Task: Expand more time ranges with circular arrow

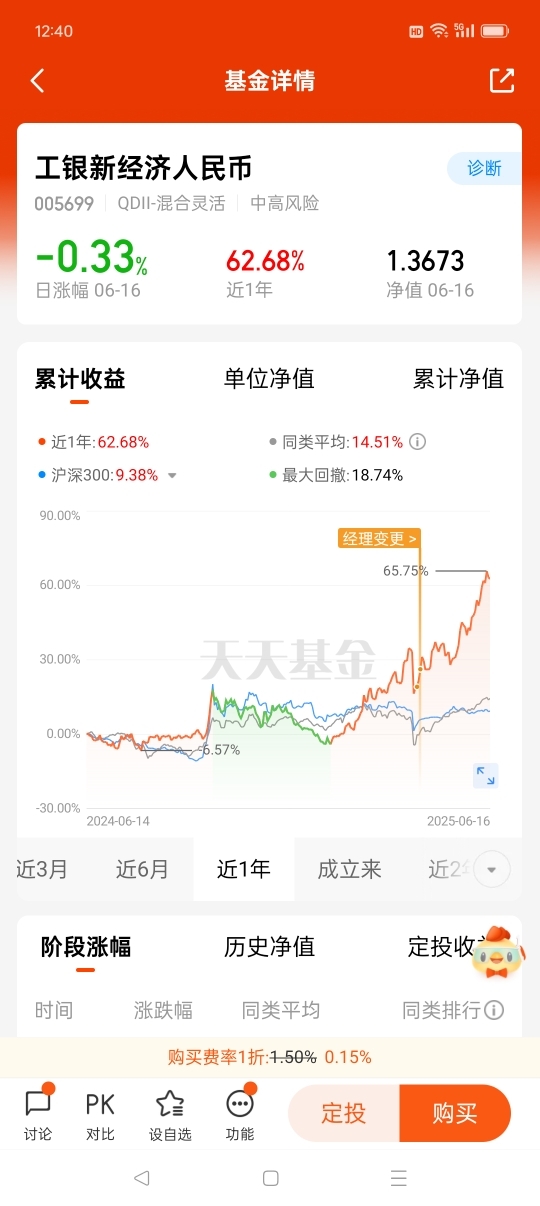Action: (x=491, y=869)
